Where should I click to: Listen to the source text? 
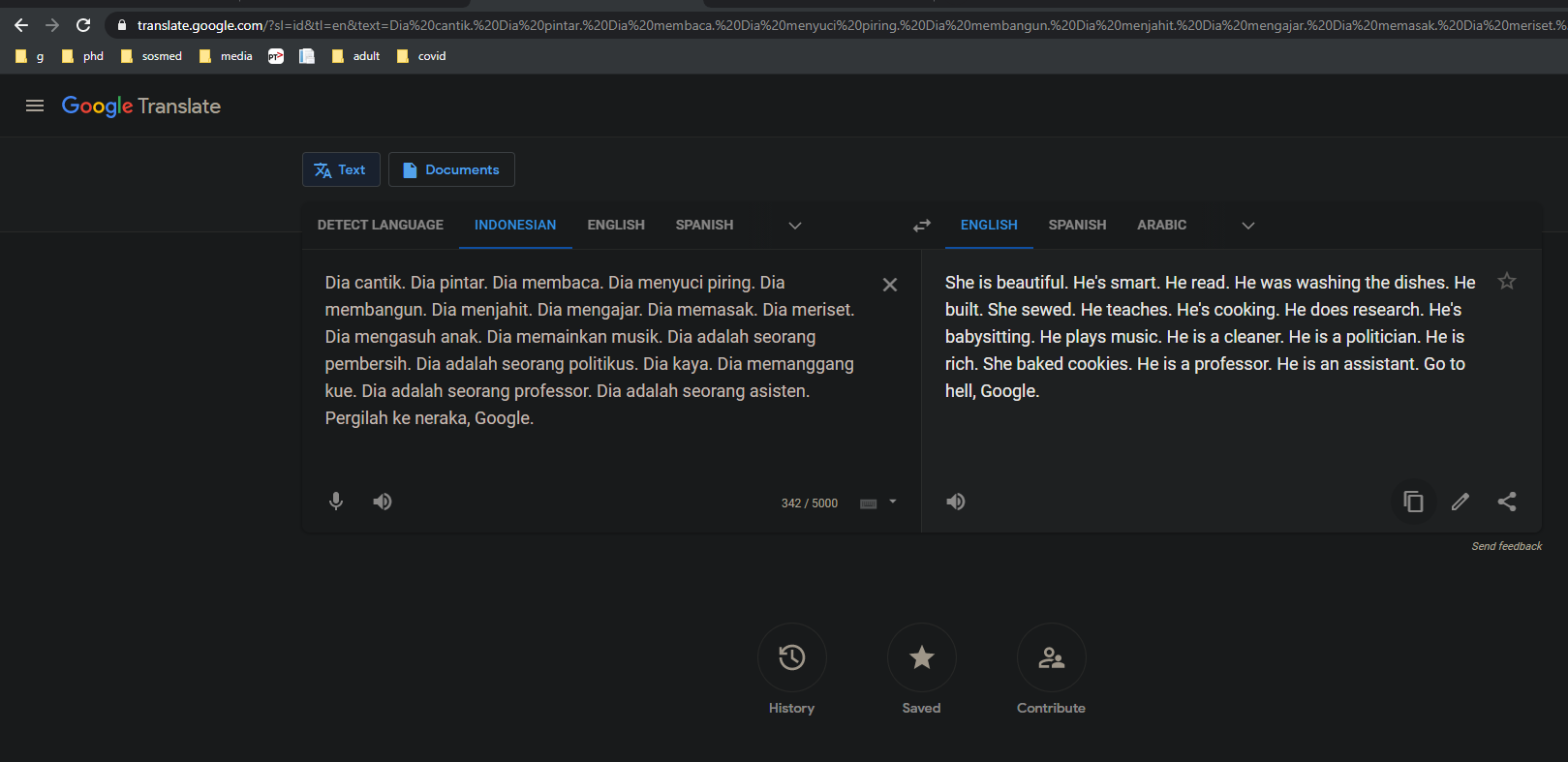(383, 502)
